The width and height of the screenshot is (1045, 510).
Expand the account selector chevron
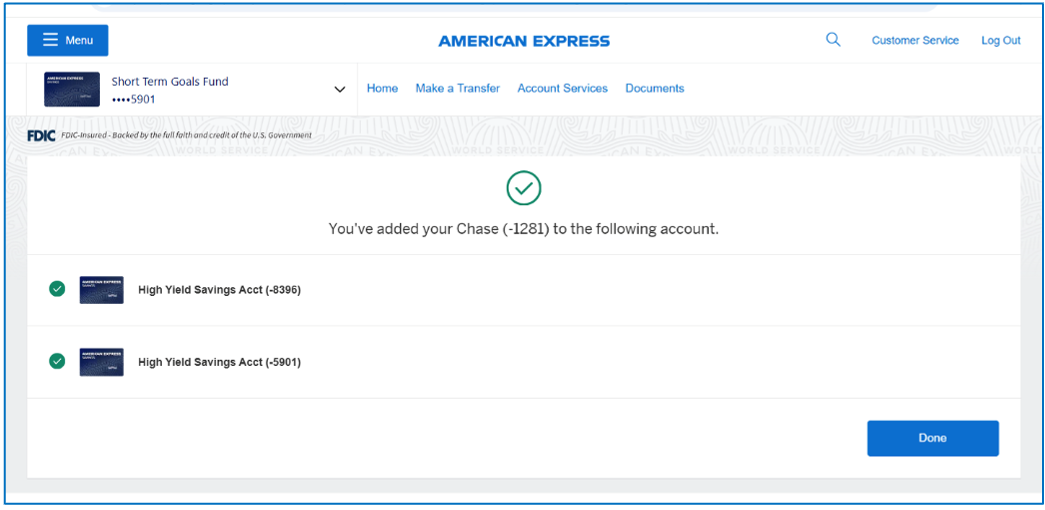point(339,89)
